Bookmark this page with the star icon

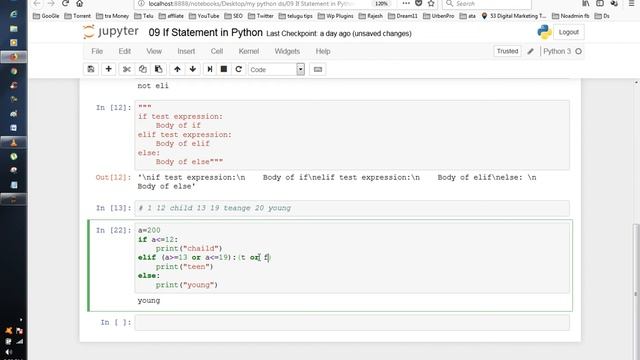[x=431, y=3]
